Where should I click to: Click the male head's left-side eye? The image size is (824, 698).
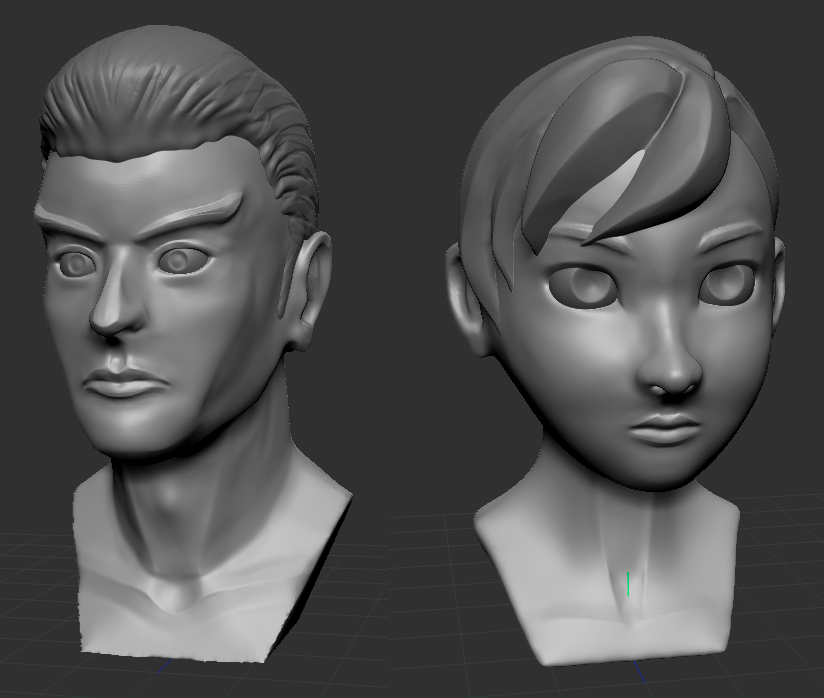click(x=77, y=264)
